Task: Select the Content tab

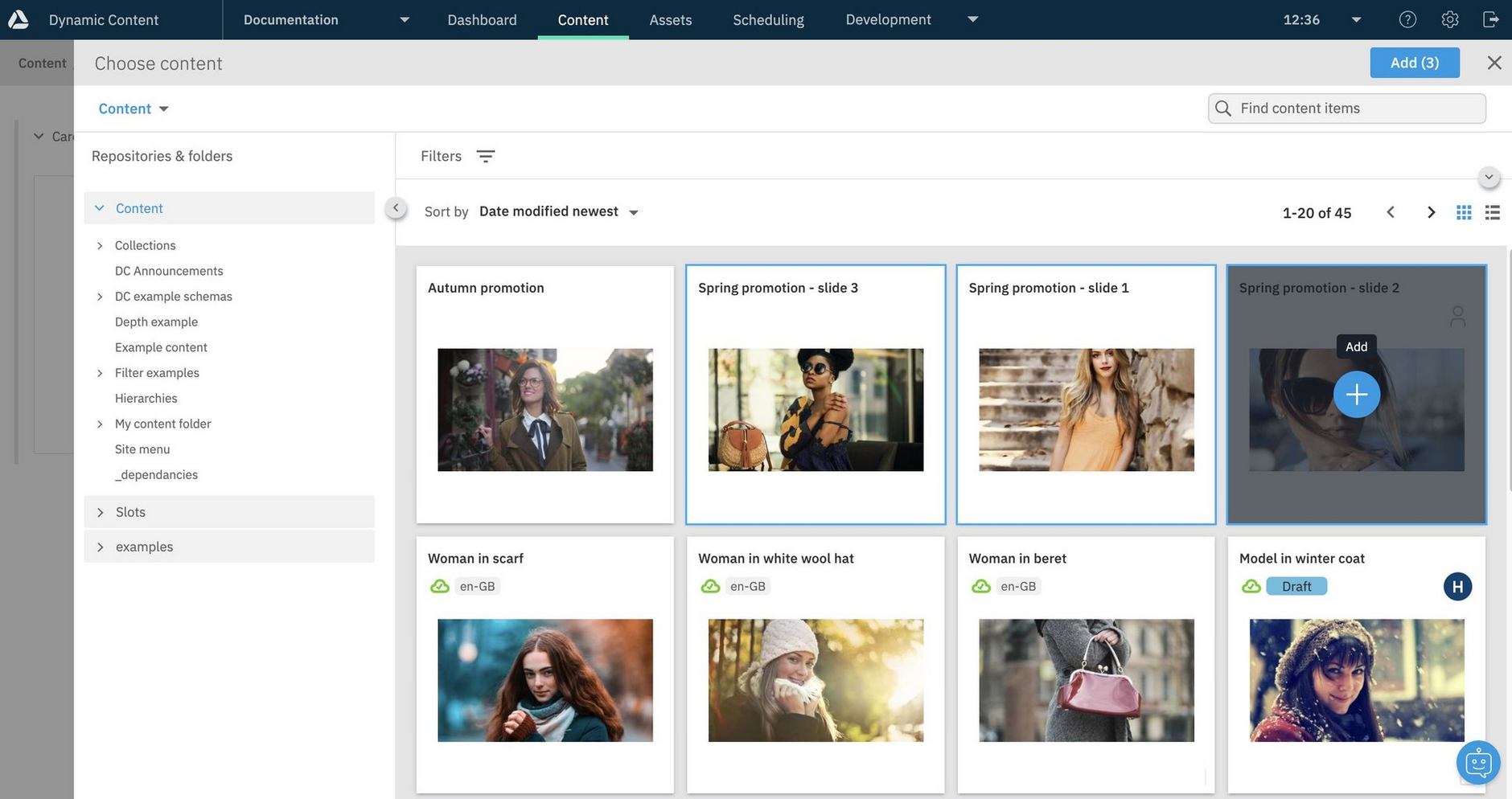Action: click(583, 19)
